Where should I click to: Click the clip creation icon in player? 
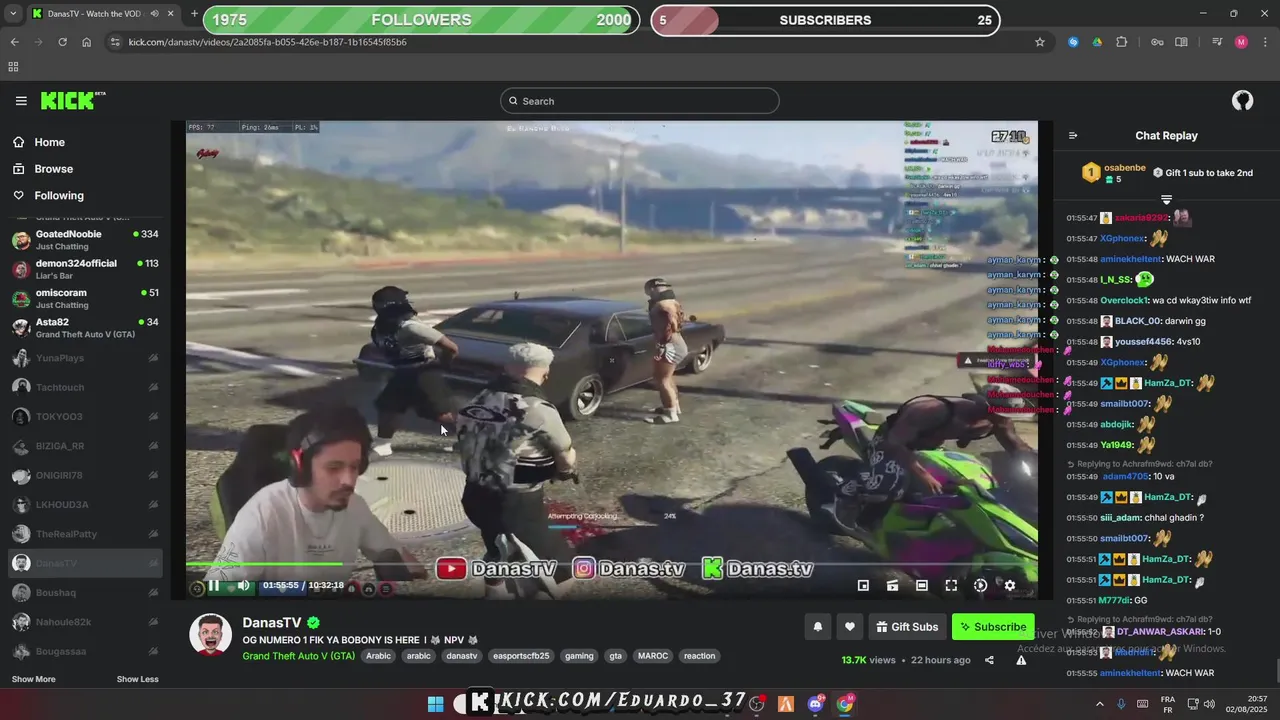(892, 585)
